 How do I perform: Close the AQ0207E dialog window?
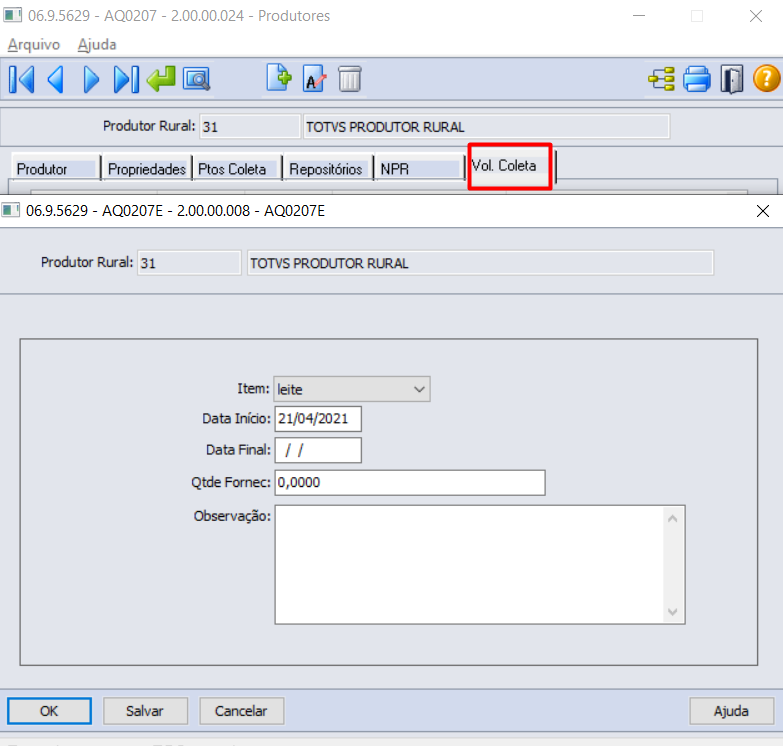tap(763, 211)
